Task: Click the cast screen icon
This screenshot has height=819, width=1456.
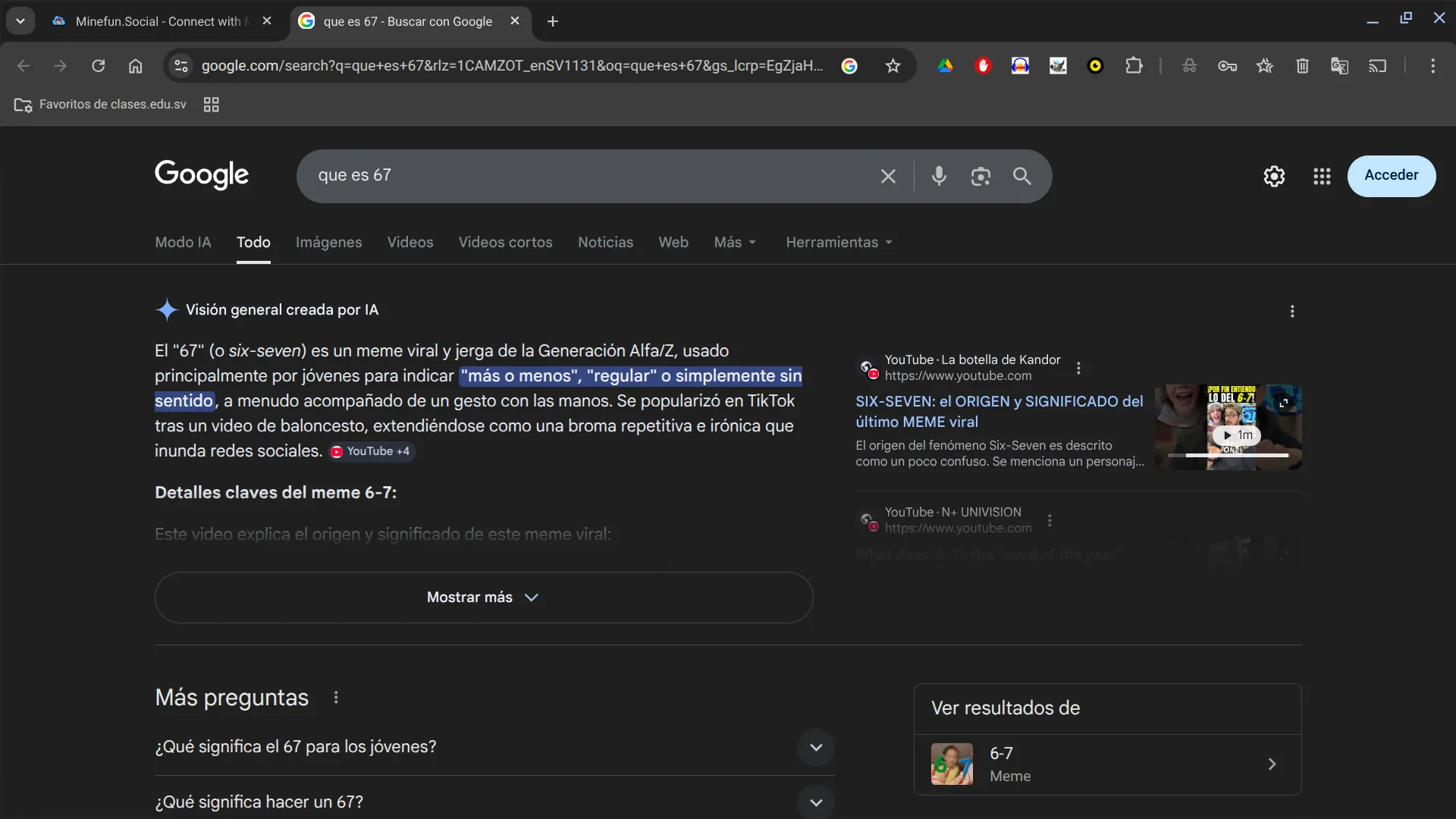Action: [x=1377, y=66]
